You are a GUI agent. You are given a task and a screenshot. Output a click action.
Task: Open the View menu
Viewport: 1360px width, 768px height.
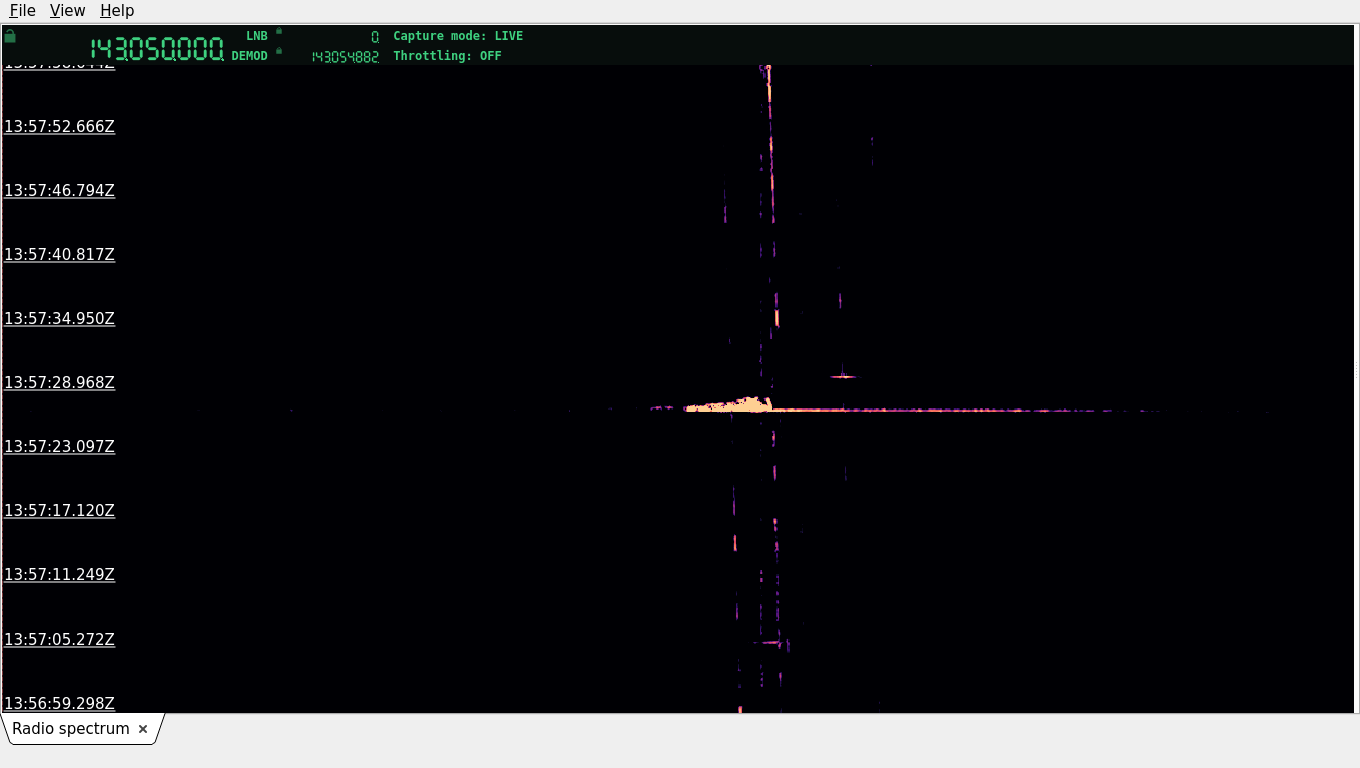pyautogui.click(x=67, y=10)
